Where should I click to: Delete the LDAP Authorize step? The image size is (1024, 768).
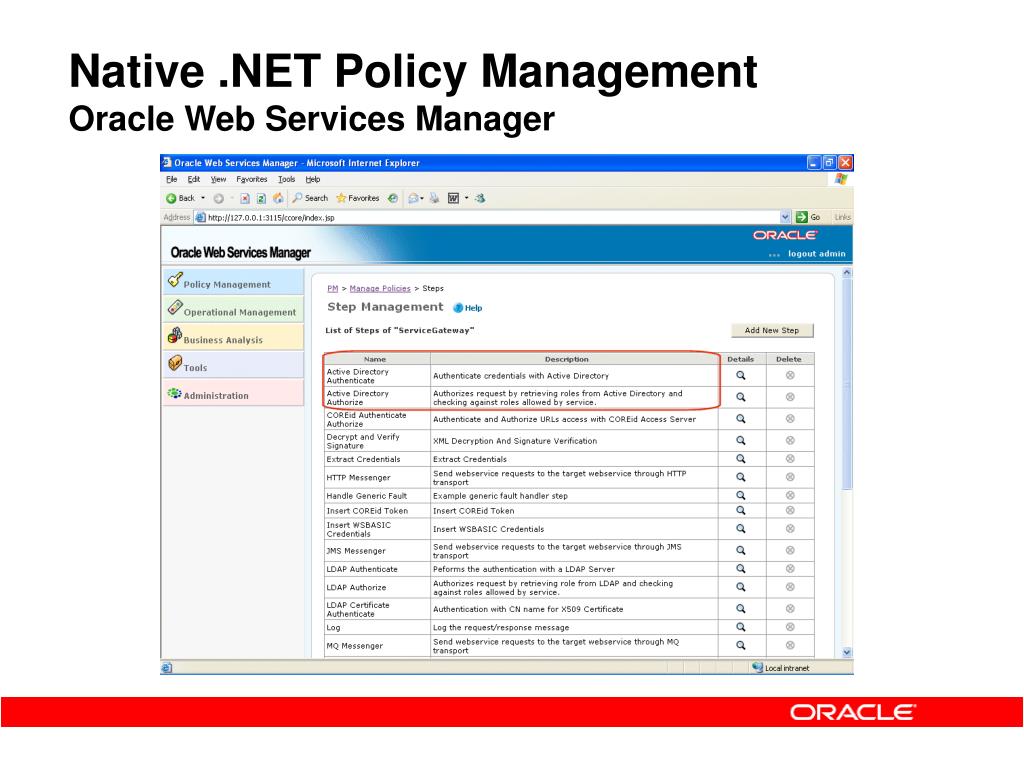coord(790,586)
